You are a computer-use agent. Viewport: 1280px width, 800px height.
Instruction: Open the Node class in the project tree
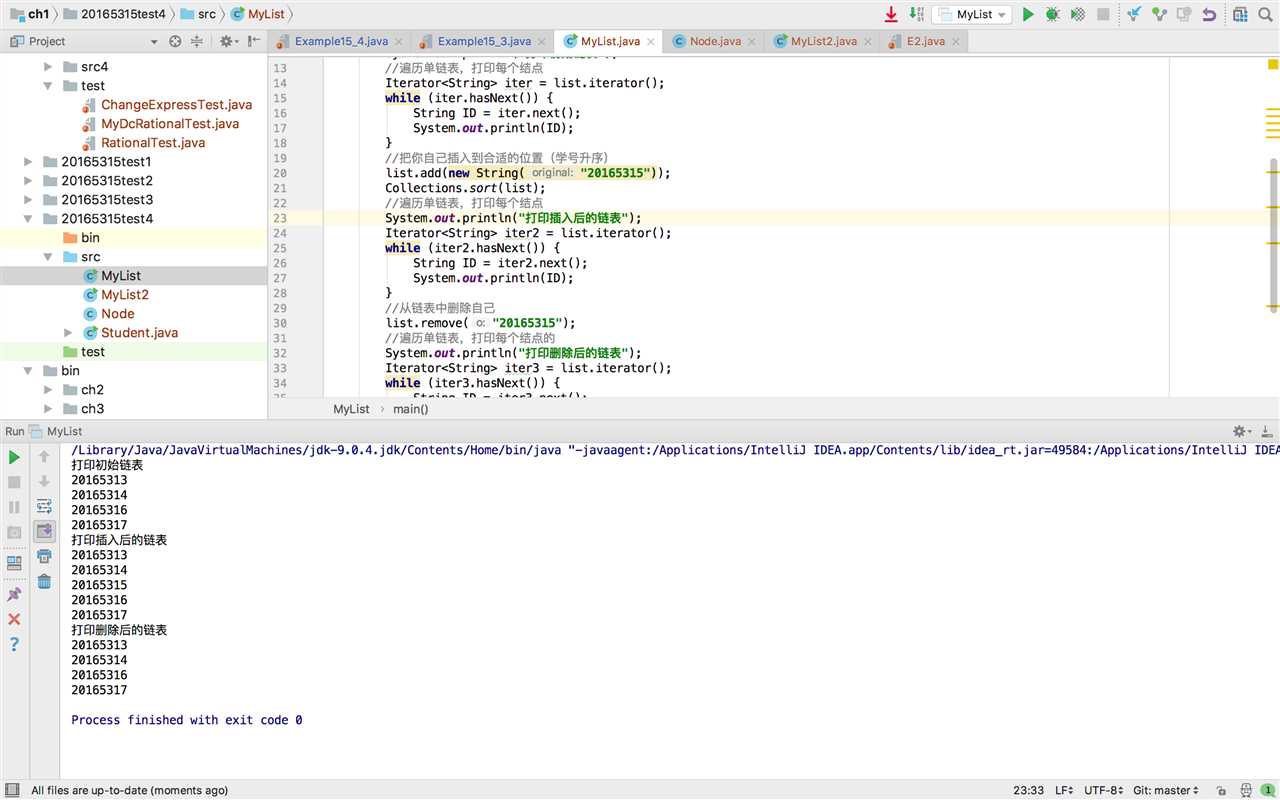point(117,314)
